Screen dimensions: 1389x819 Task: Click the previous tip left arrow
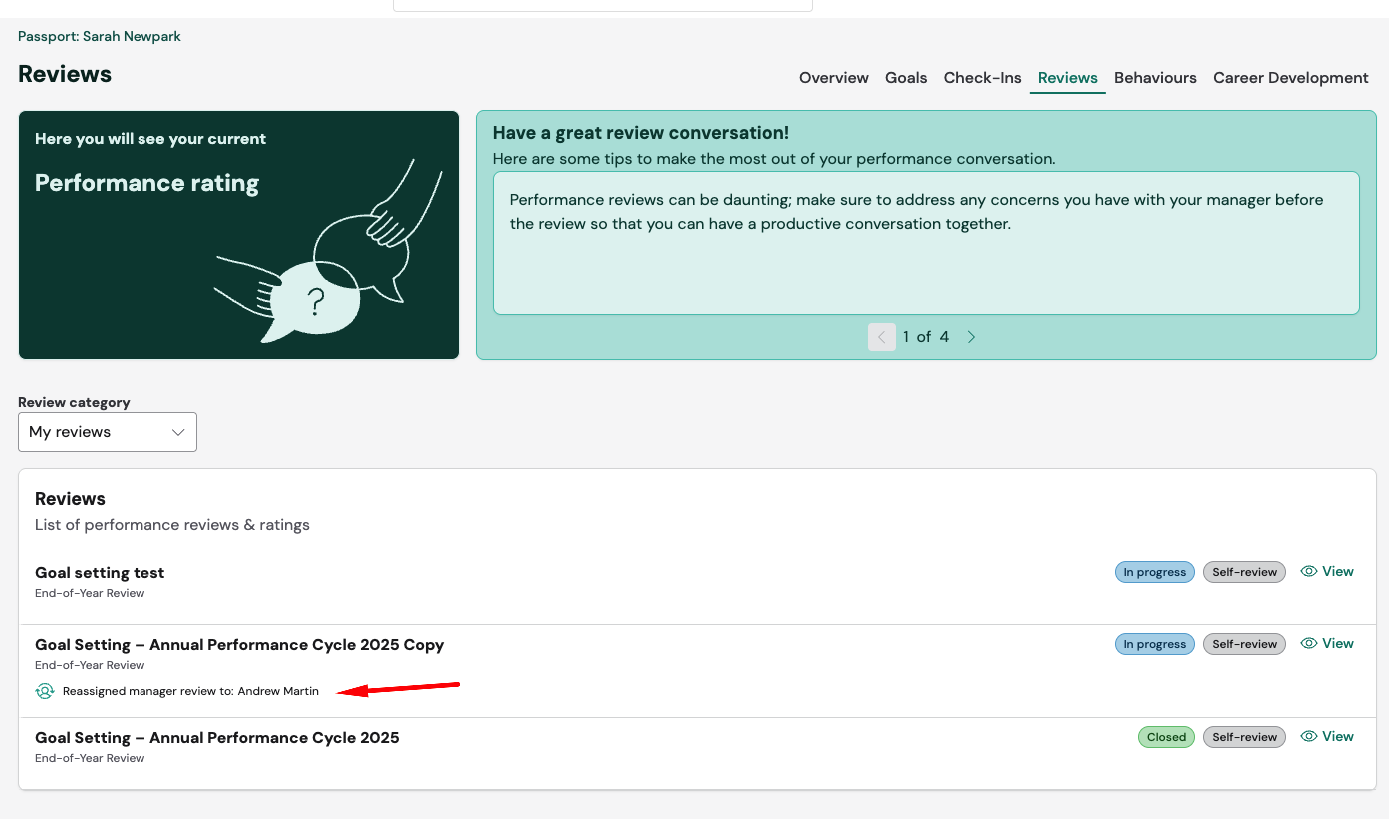[x=881, y=337]
